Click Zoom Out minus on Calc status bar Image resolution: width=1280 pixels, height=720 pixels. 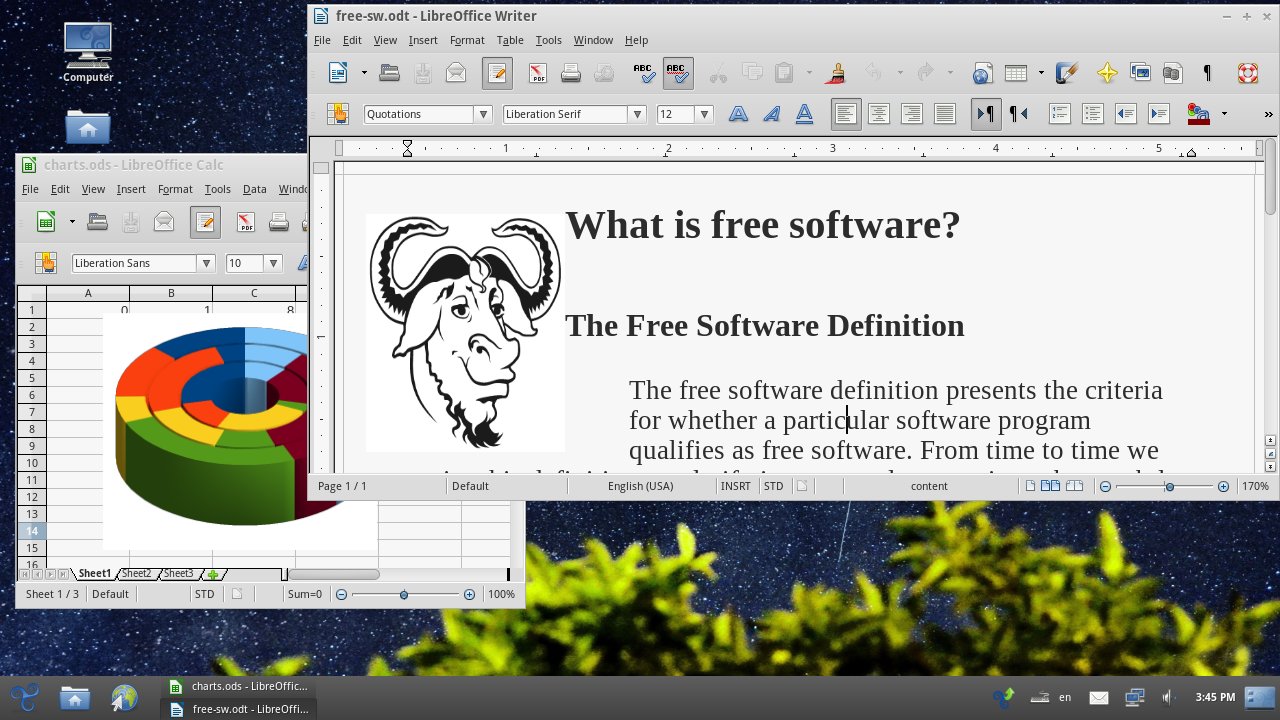click(341, 594)
